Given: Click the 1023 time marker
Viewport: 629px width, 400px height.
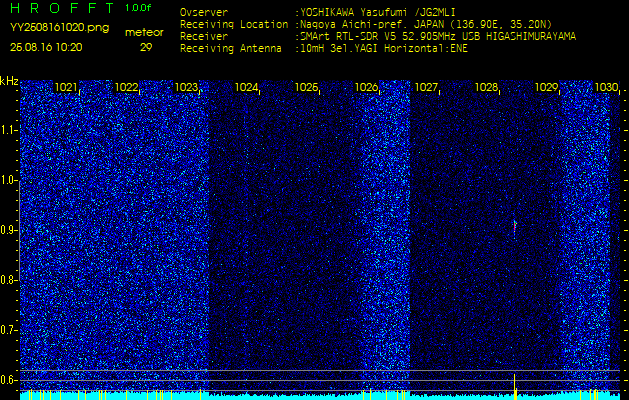Looking at the screenshot, I should pyautogui.click(x=186, y=87).
